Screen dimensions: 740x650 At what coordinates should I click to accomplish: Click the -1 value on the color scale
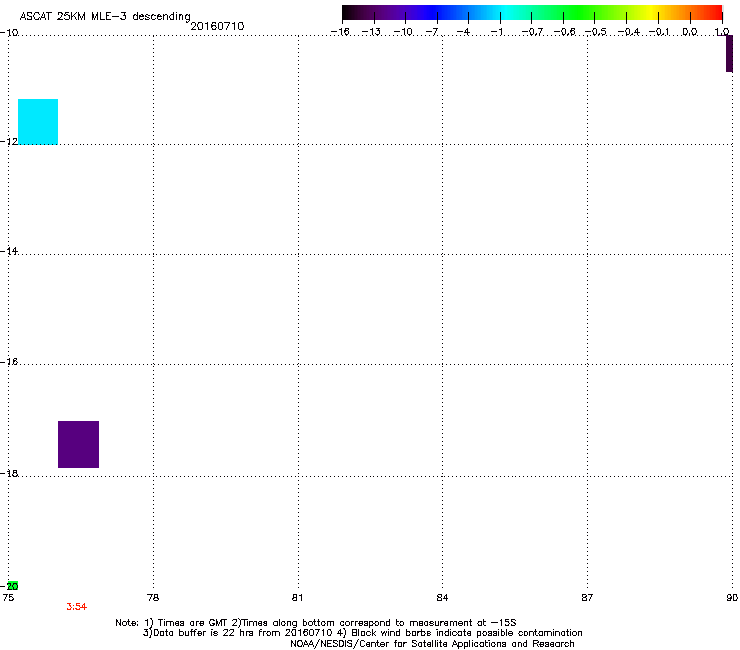coord(496,32)
